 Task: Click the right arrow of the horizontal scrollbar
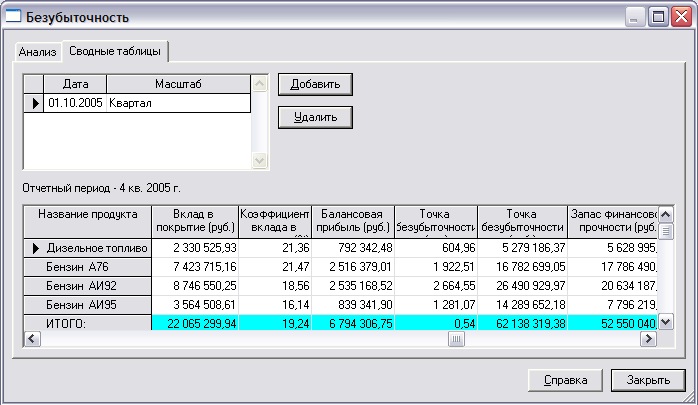coord(649,339)
